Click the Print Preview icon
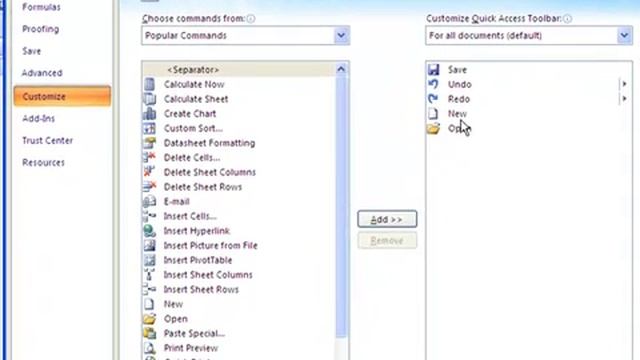640x360 pixels. pos(149,348)
